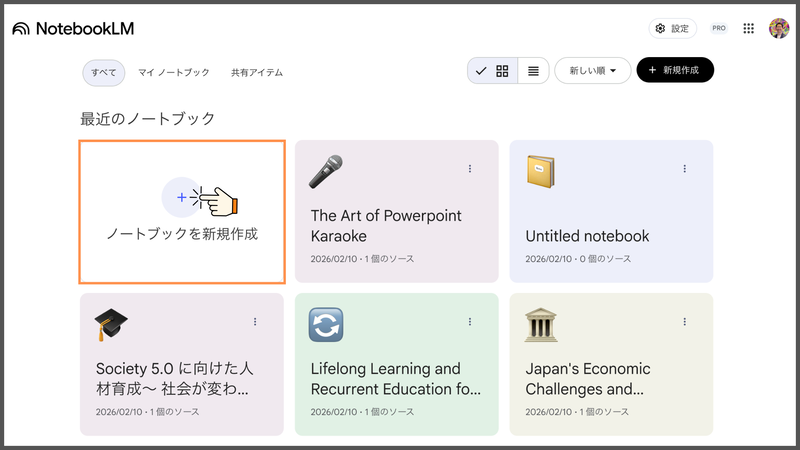Open the account profile avatar
Image resolution: width=800 pixels, height=450 pixels.
(779, 29)
